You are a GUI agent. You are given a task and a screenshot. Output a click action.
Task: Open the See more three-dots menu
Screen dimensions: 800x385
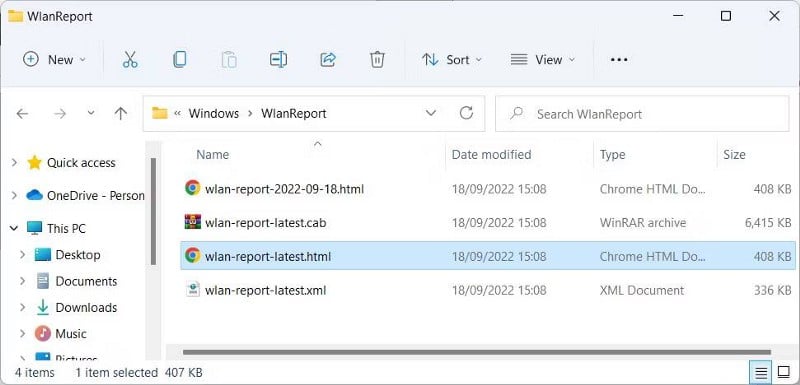pyautogui.click(x=619, y=60)
